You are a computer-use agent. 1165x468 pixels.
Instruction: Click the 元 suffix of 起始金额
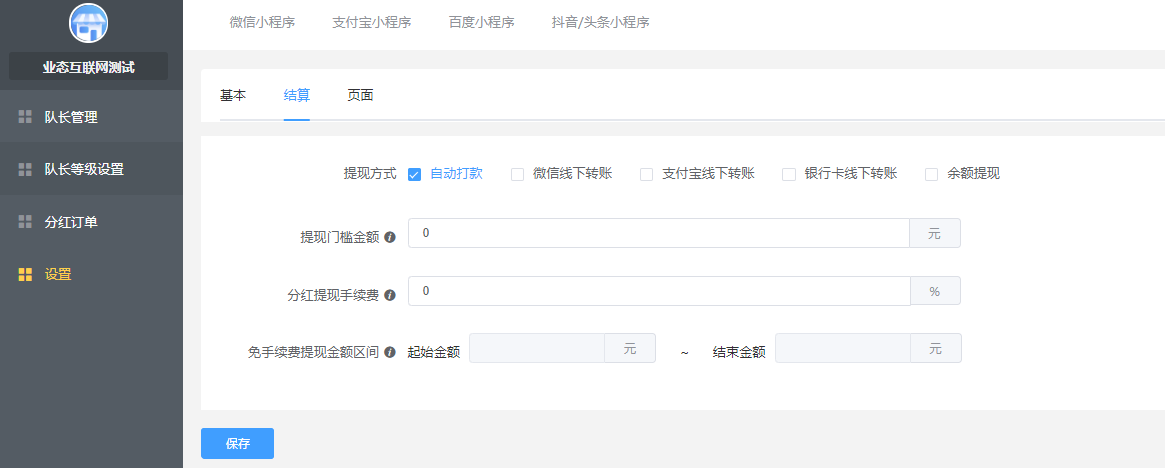[x=630, y=348]
